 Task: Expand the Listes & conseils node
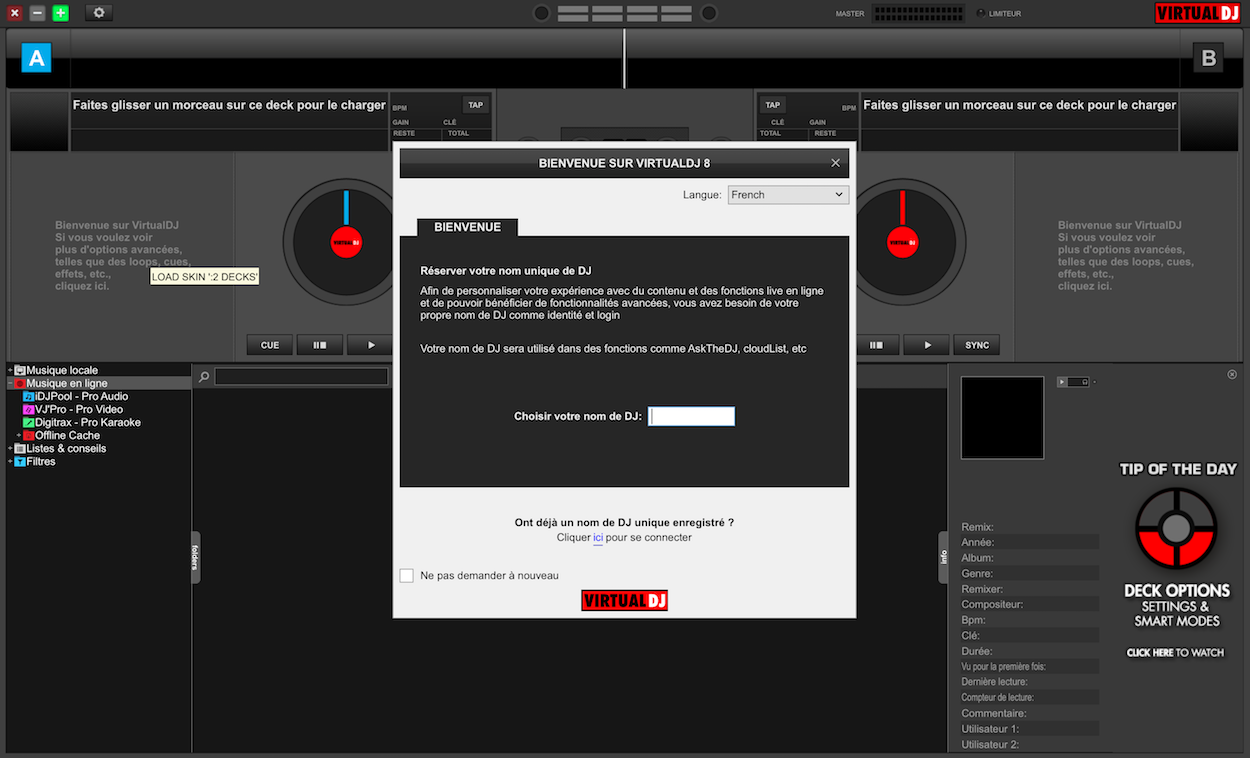pos(10,448)
